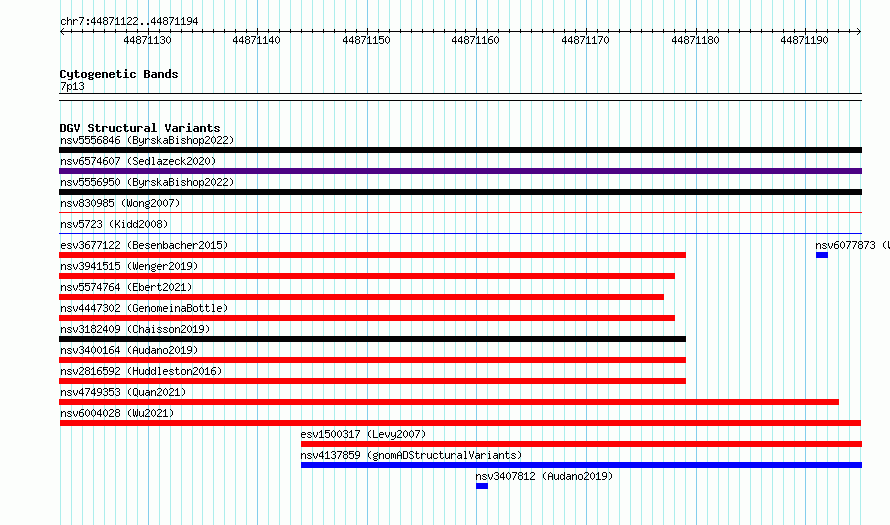Open nsv6004028 (Wu2021) label
The height and width of the screenshot is (525, 890).
117,413
